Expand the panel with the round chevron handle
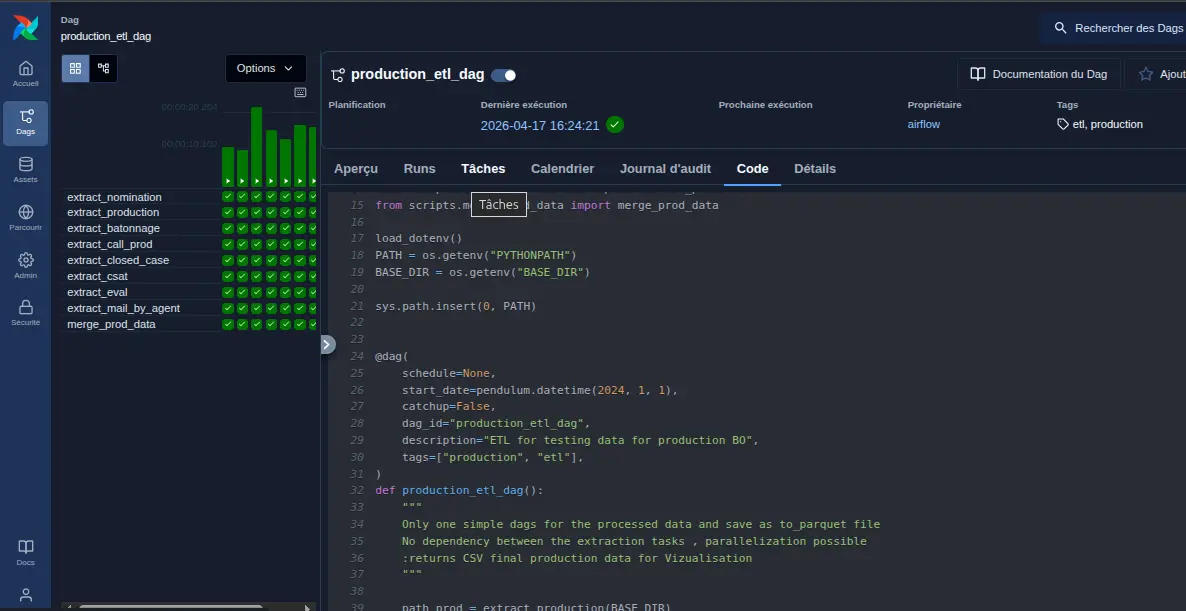The height and width of the screenshot is (611, 1186). 327,345
